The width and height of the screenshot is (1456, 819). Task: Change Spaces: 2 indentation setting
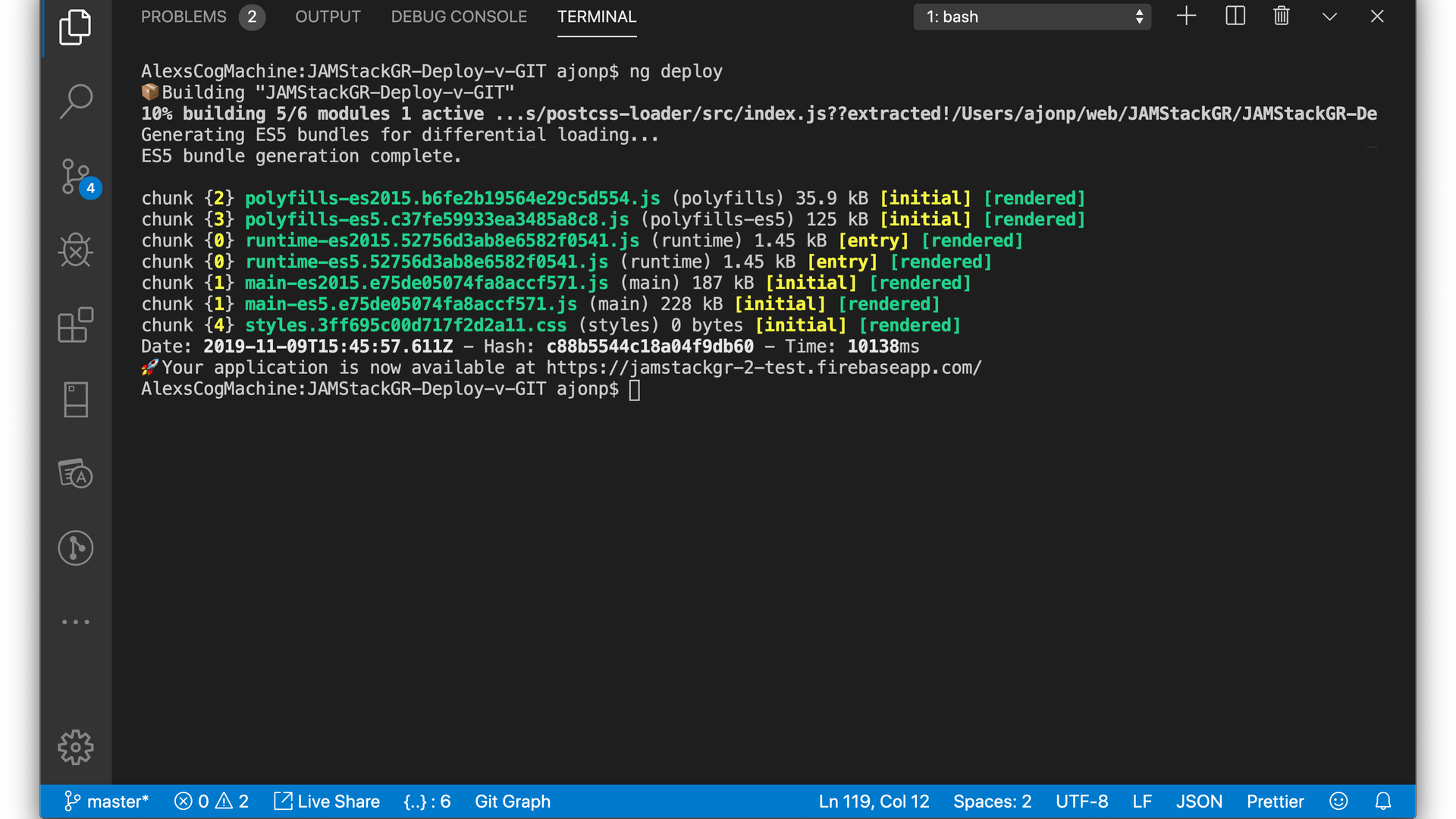(x=992, y=802)
